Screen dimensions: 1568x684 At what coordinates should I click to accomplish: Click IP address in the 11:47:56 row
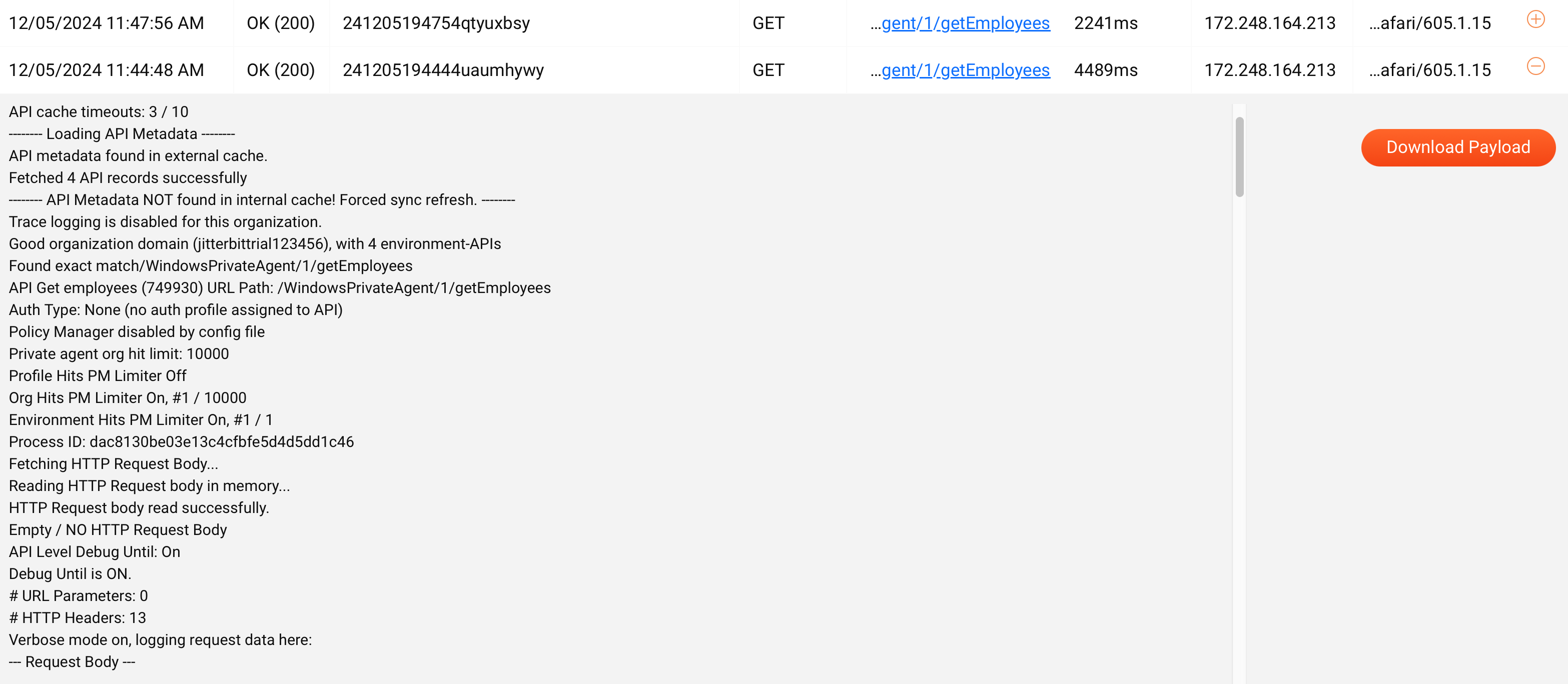point(1269,23)
